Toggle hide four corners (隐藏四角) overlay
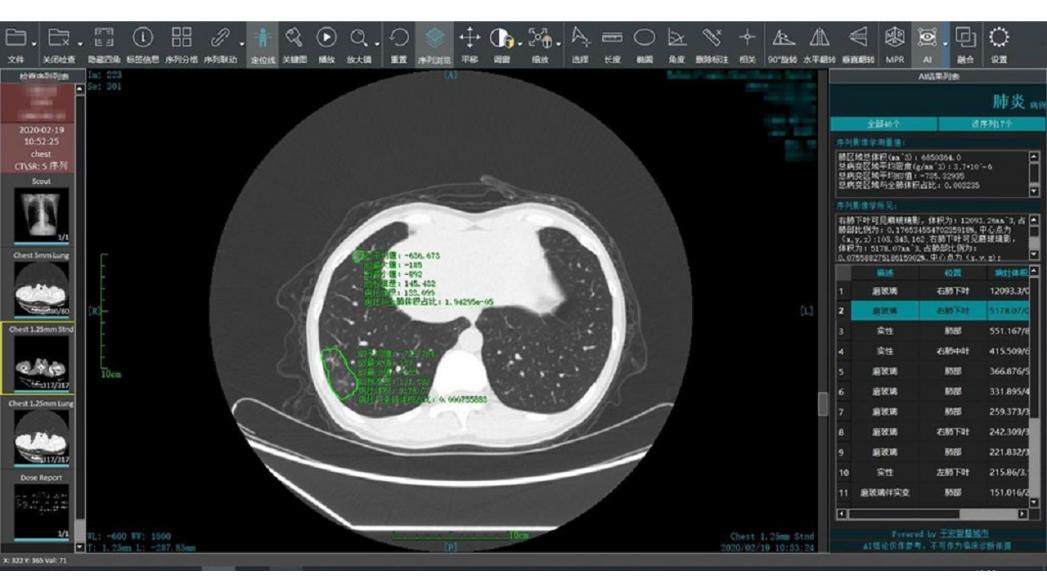The width and height of the screenshot is (1047, 588). pyautogui.click(x=103, y=38)
